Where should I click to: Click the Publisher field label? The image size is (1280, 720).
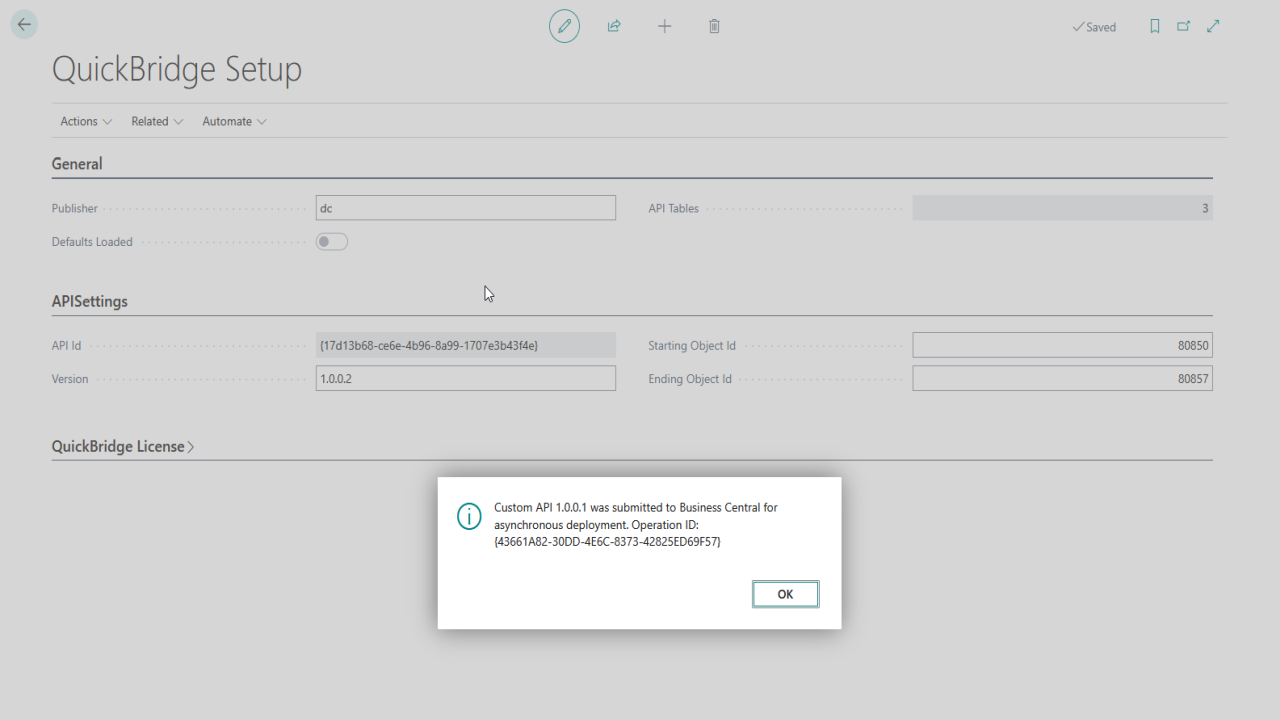click(x=75, y=208)
